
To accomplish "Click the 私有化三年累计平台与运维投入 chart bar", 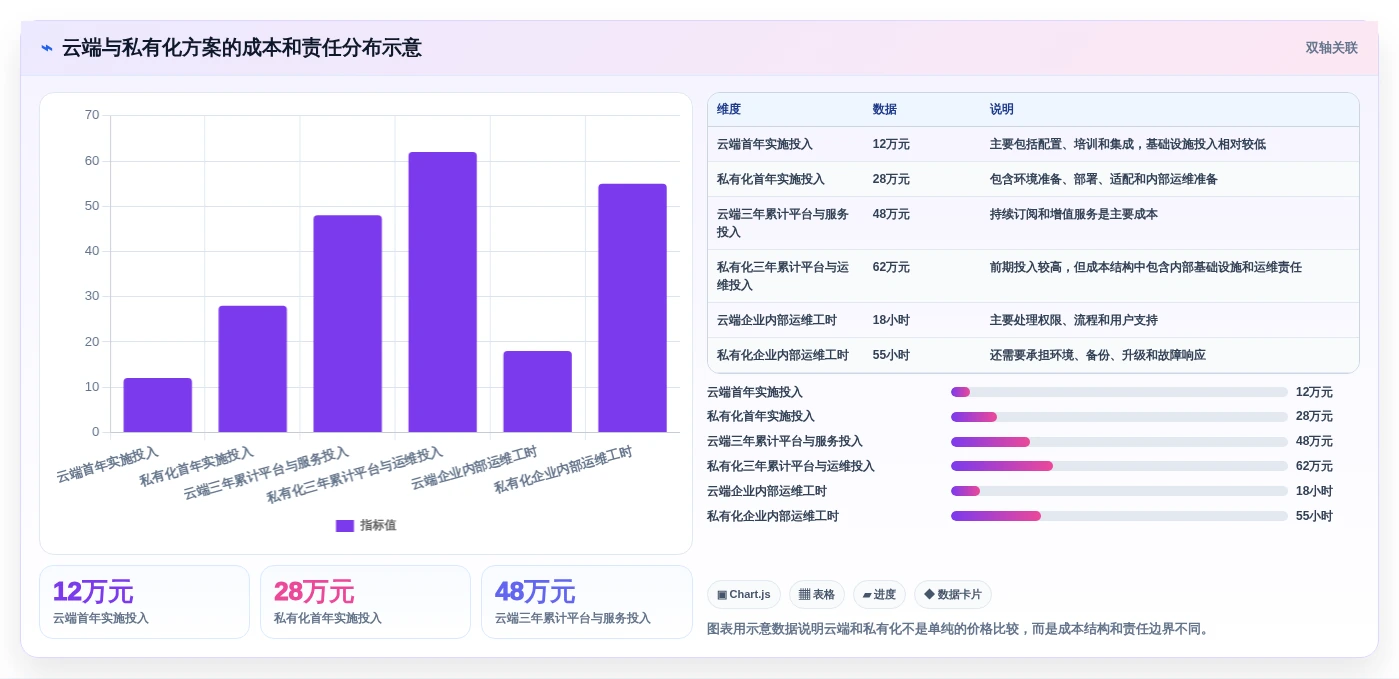I will 443,292.
